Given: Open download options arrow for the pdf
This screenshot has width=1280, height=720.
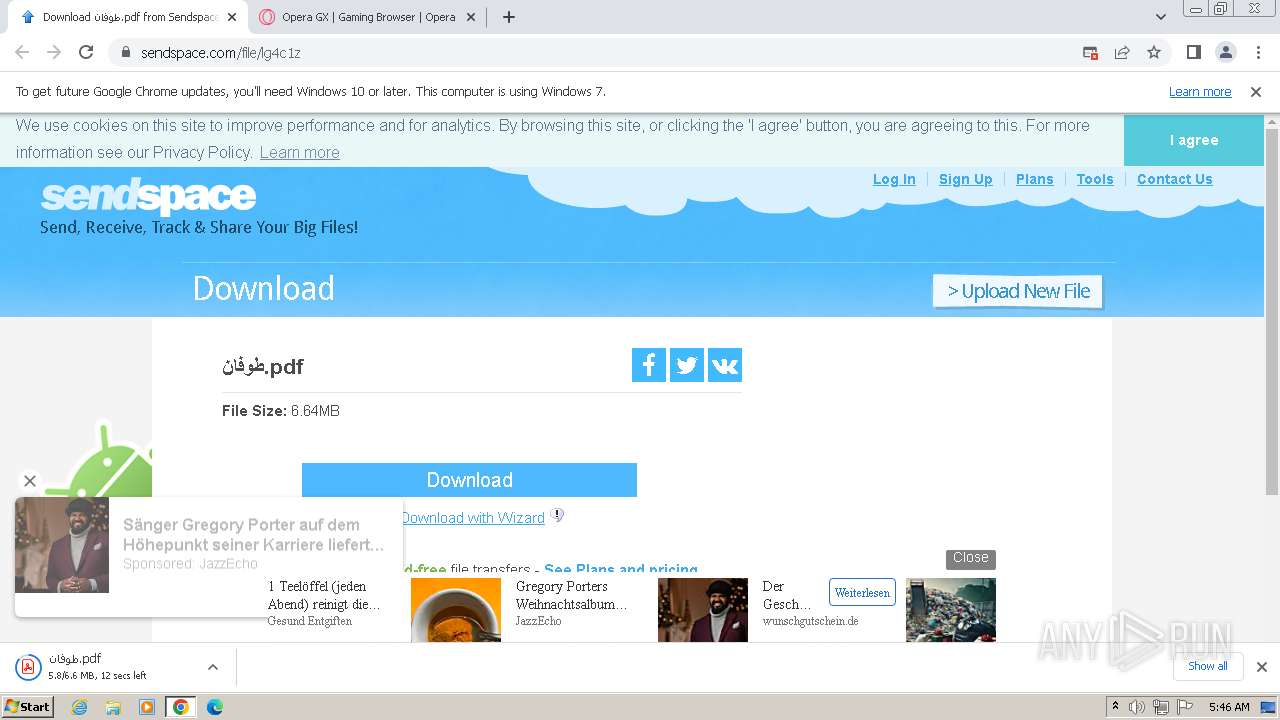Looking at the screenshot, I should pos(212,667).
